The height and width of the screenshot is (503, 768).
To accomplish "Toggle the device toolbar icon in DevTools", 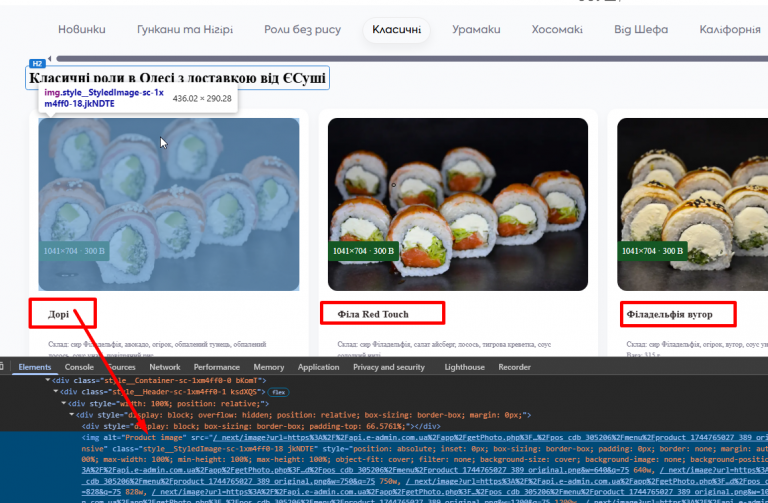I will (x=2, y=366).
